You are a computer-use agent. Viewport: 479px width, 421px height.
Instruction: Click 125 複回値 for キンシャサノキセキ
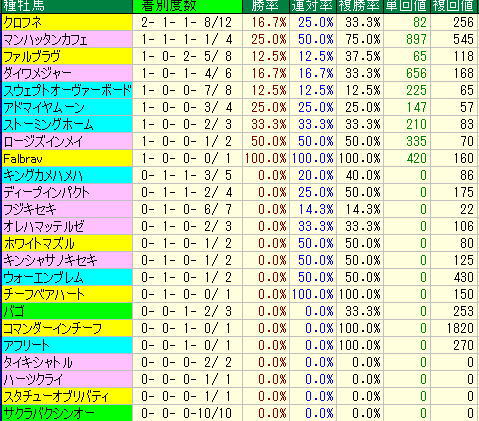pyautogui.click(x=463, y=260)
